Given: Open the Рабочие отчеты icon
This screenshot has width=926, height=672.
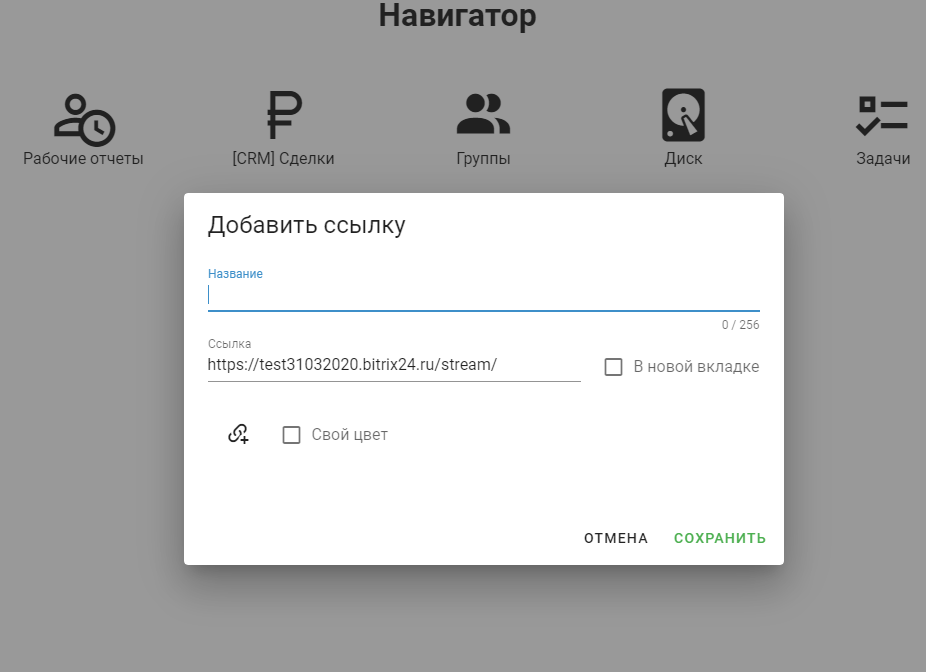Looking at the screenshot, I should 84,120.
